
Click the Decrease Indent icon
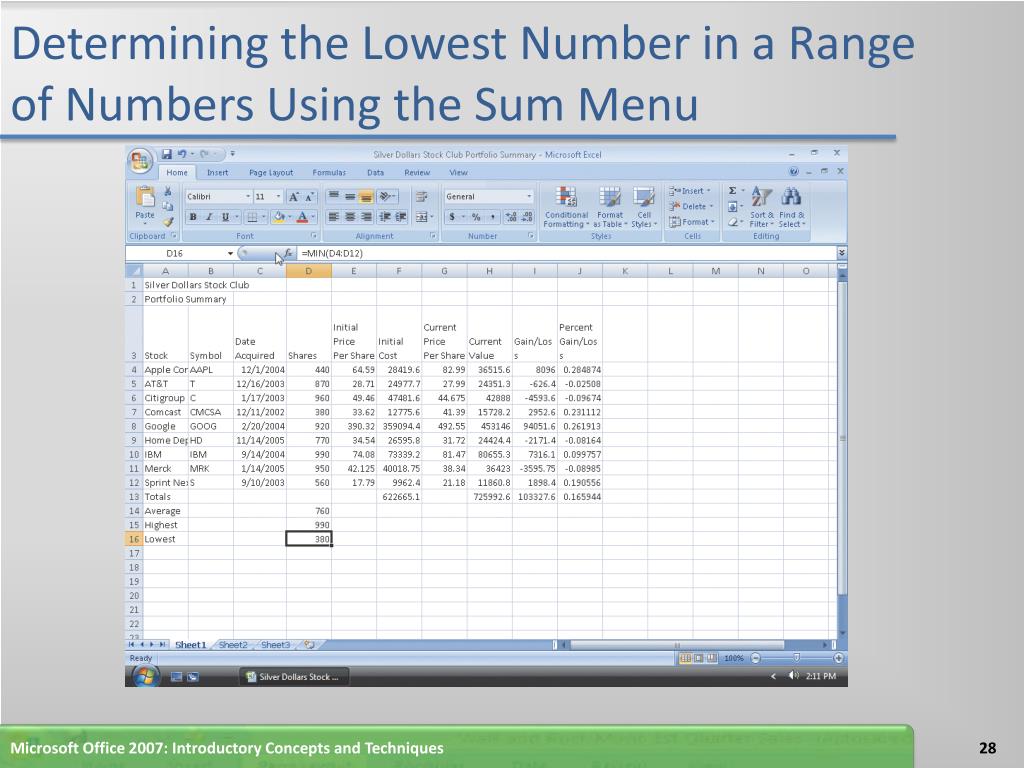click(x=385, y=217)
